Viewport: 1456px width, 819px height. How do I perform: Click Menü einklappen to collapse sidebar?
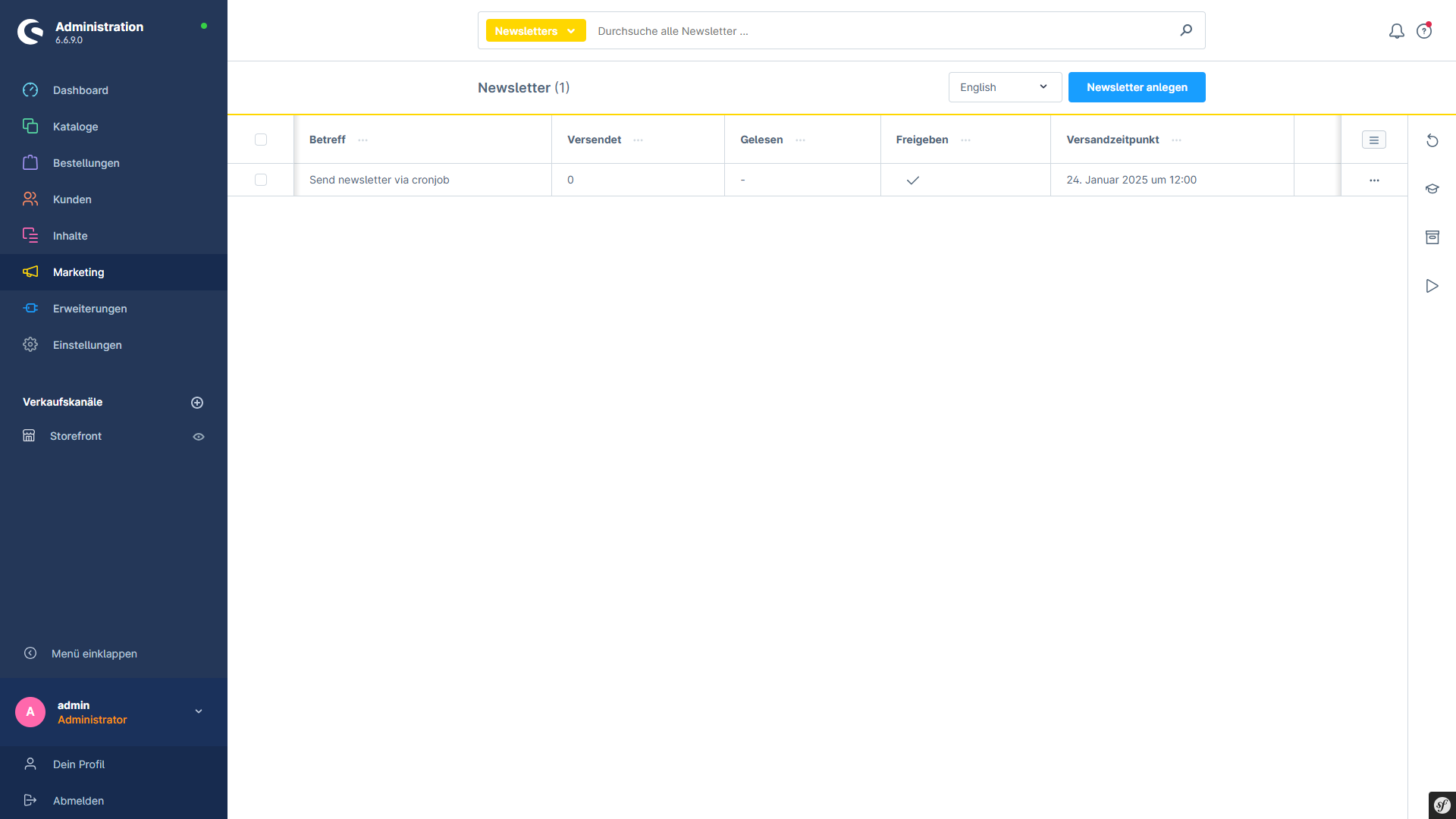(94, 654)
